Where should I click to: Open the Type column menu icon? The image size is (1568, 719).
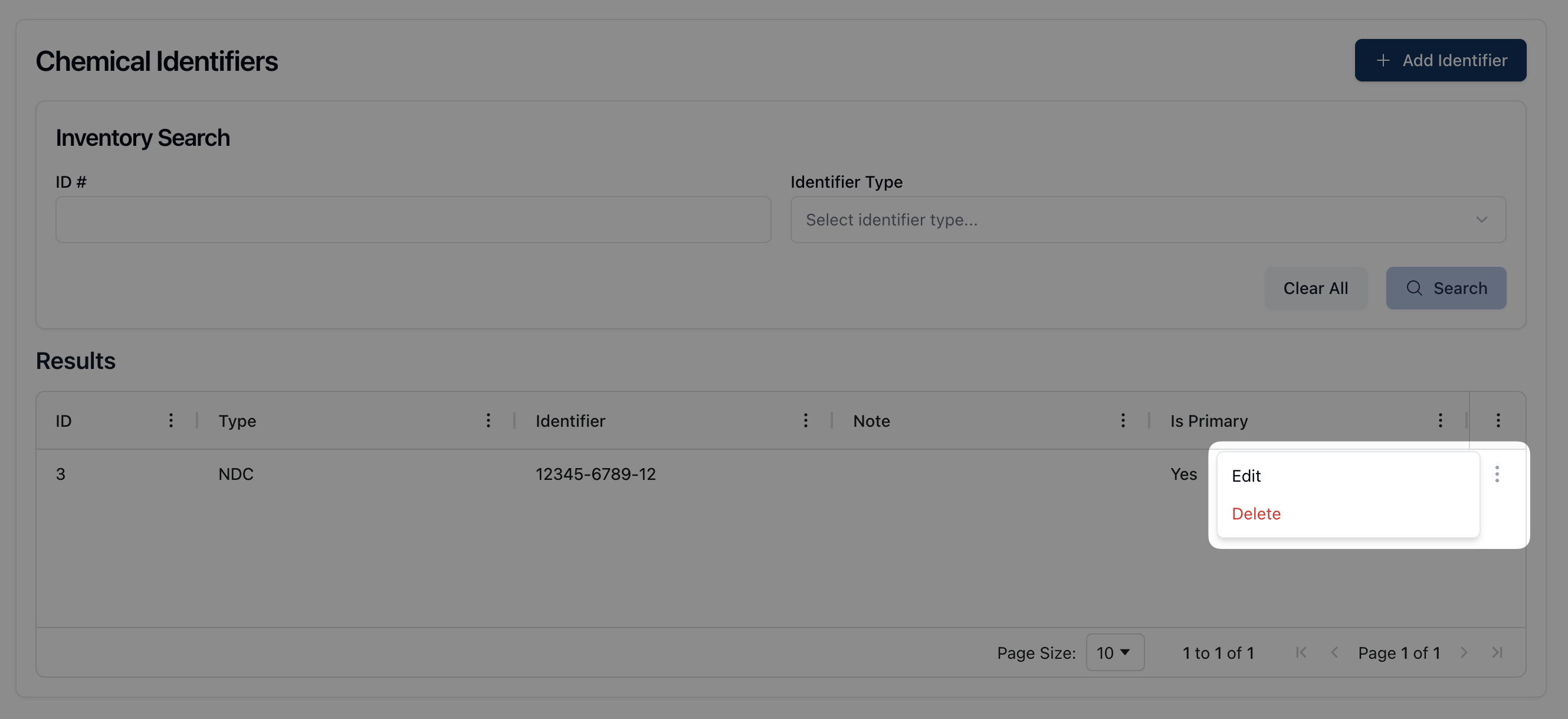click(x=488, y=420)
